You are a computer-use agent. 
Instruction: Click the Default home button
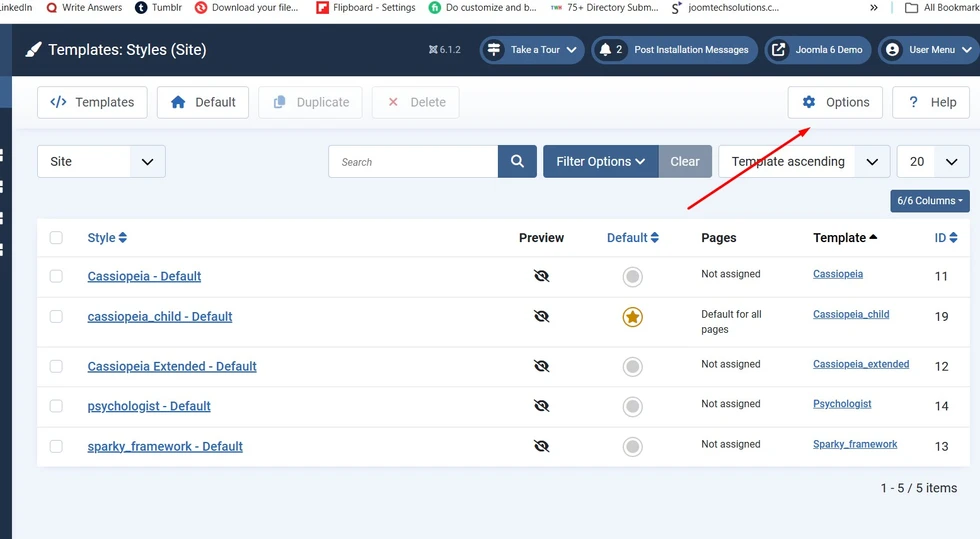click(202, 102)
